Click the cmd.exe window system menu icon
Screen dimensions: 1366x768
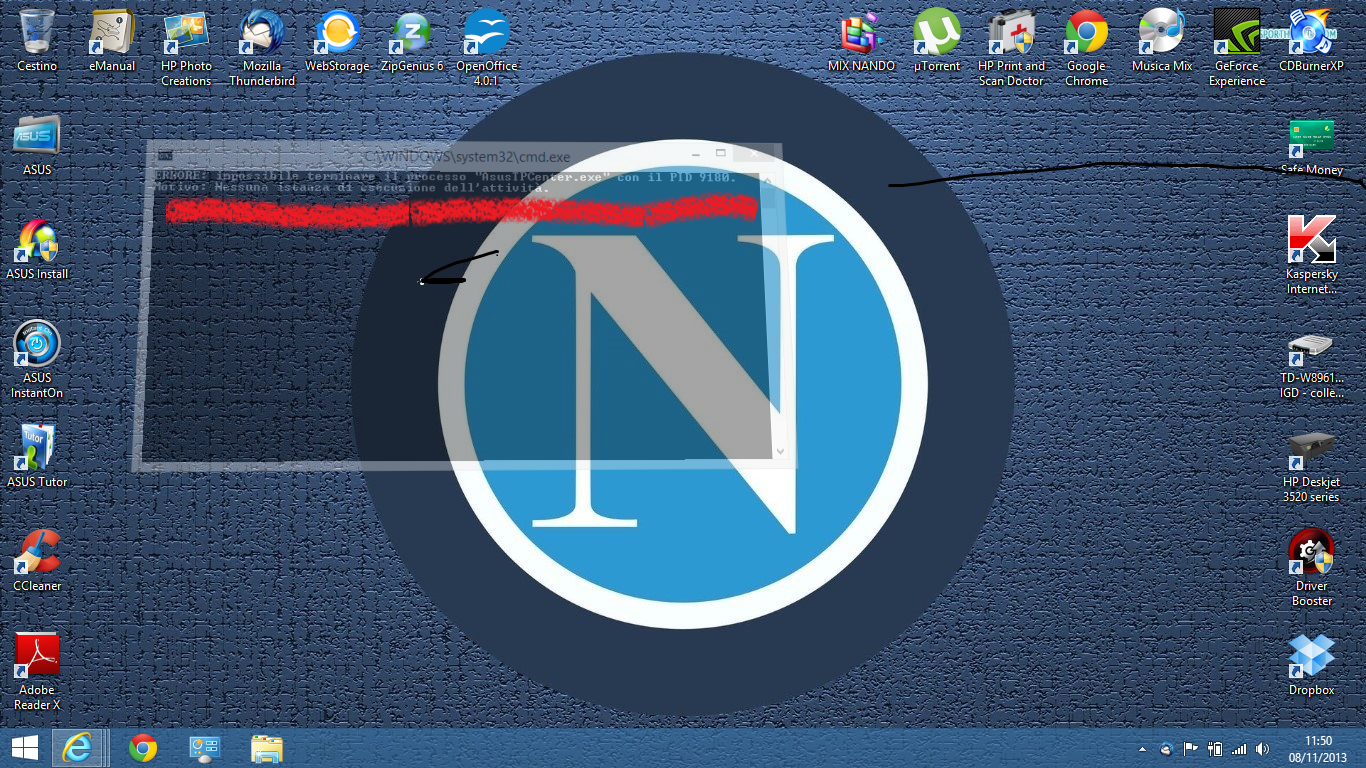[165, 157]
